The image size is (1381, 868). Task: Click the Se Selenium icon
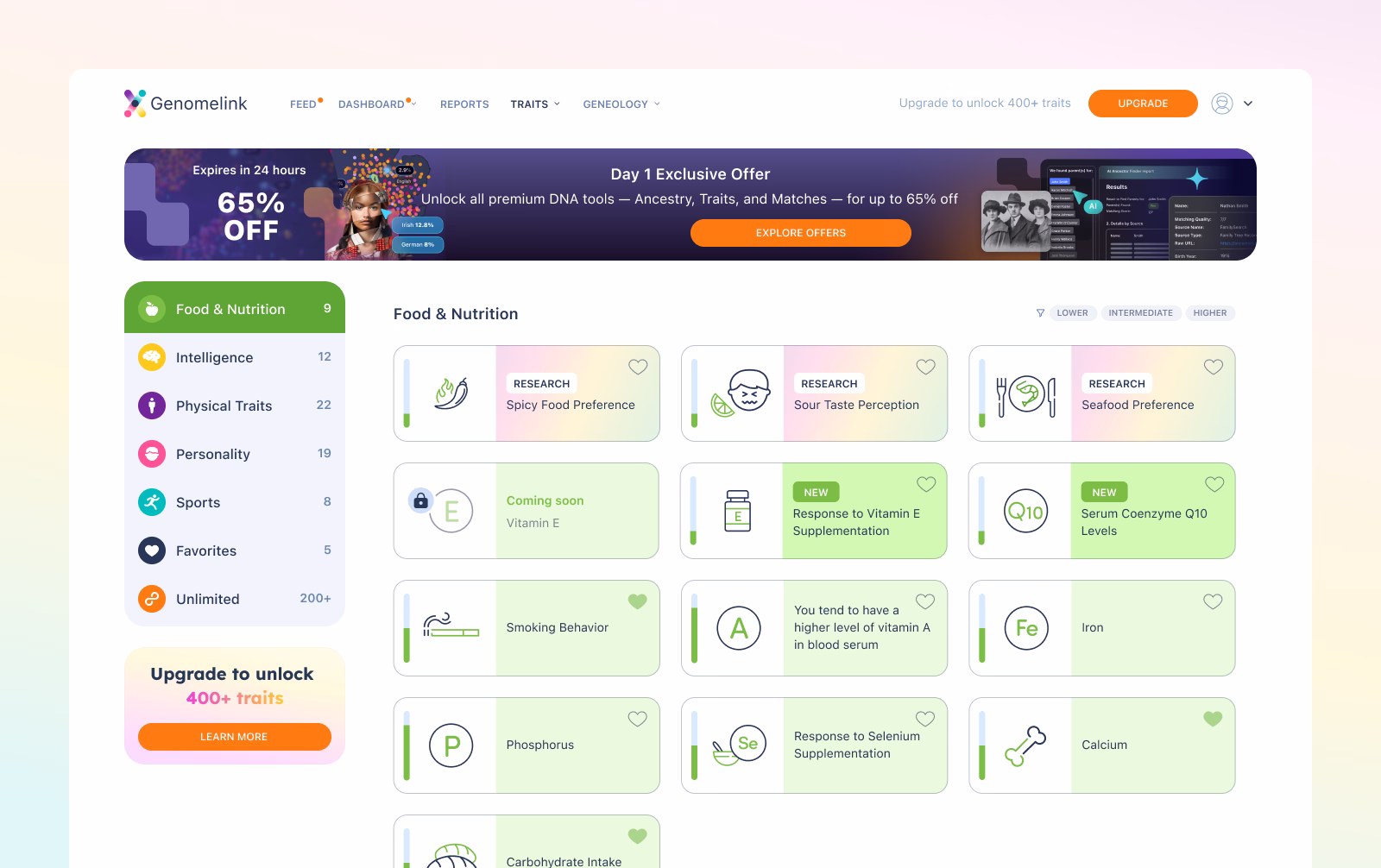740,745
